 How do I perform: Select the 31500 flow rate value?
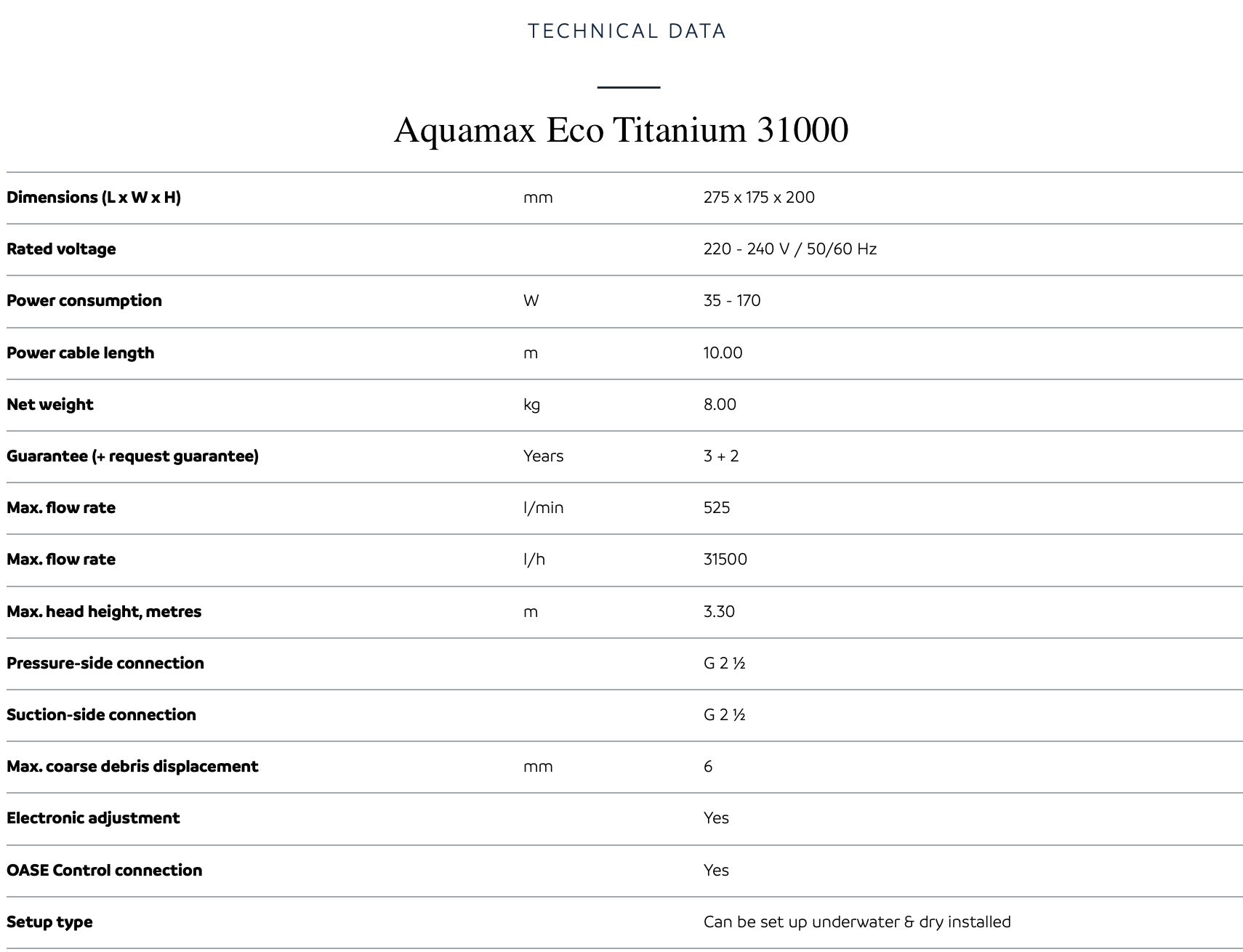tap(725, 560)
